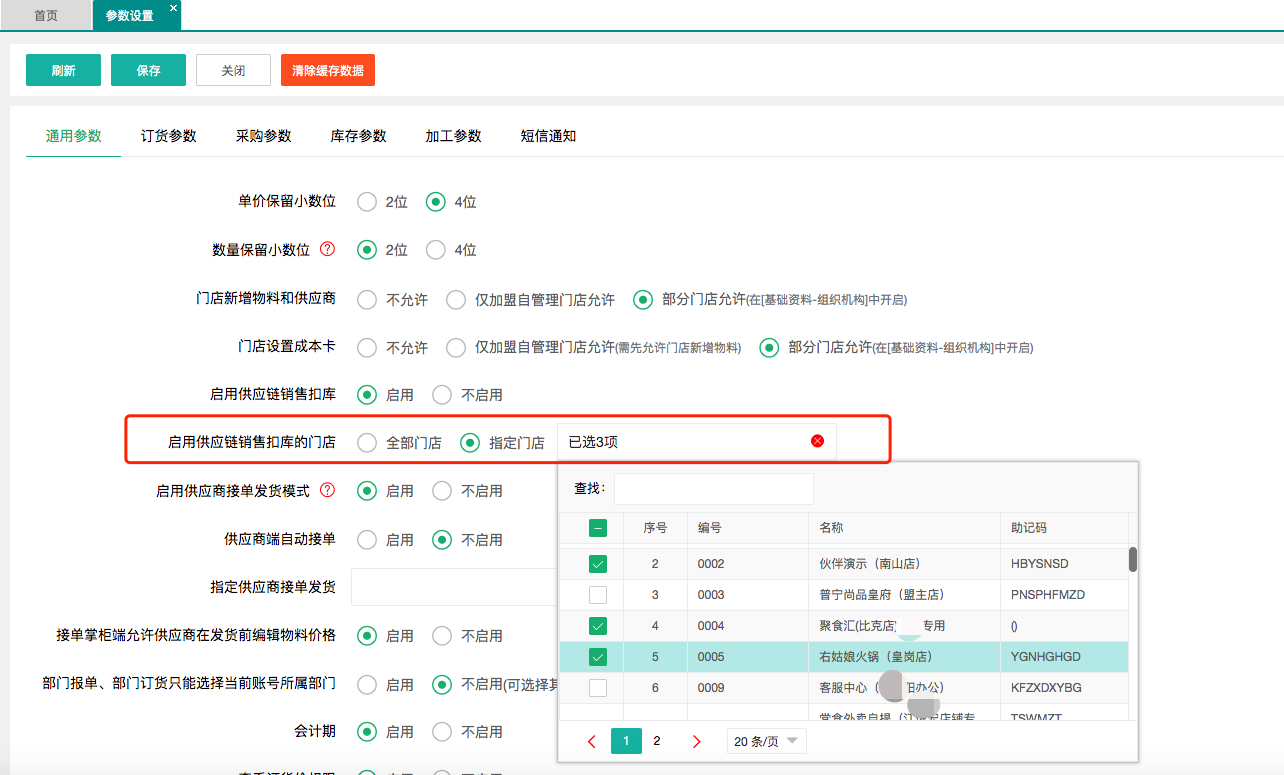Click the 名称 column header
This screenshot has width=1284, height=775.
[904, 528]
